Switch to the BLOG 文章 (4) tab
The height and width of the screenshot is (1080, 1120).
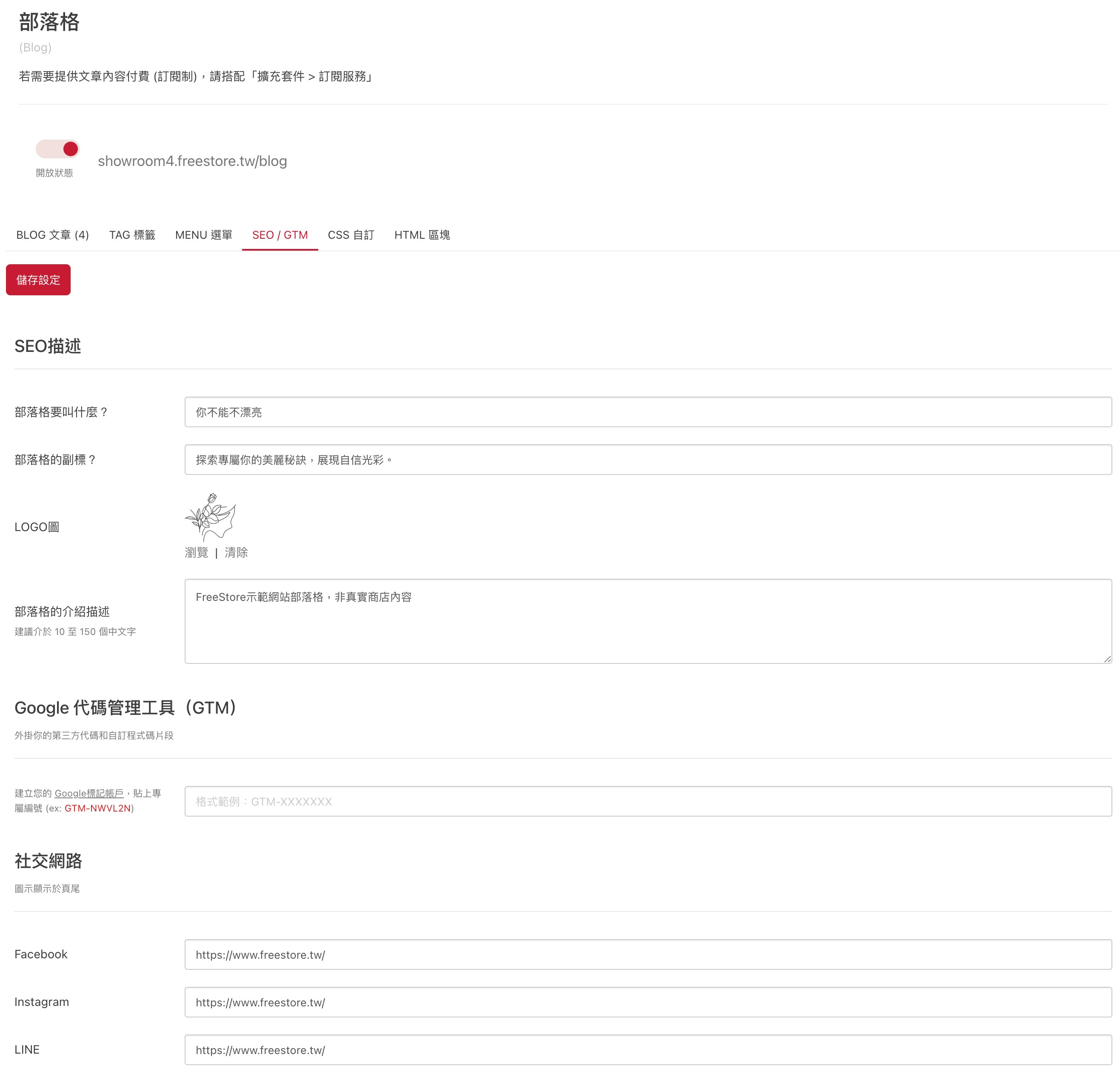(x=53, y=235)
